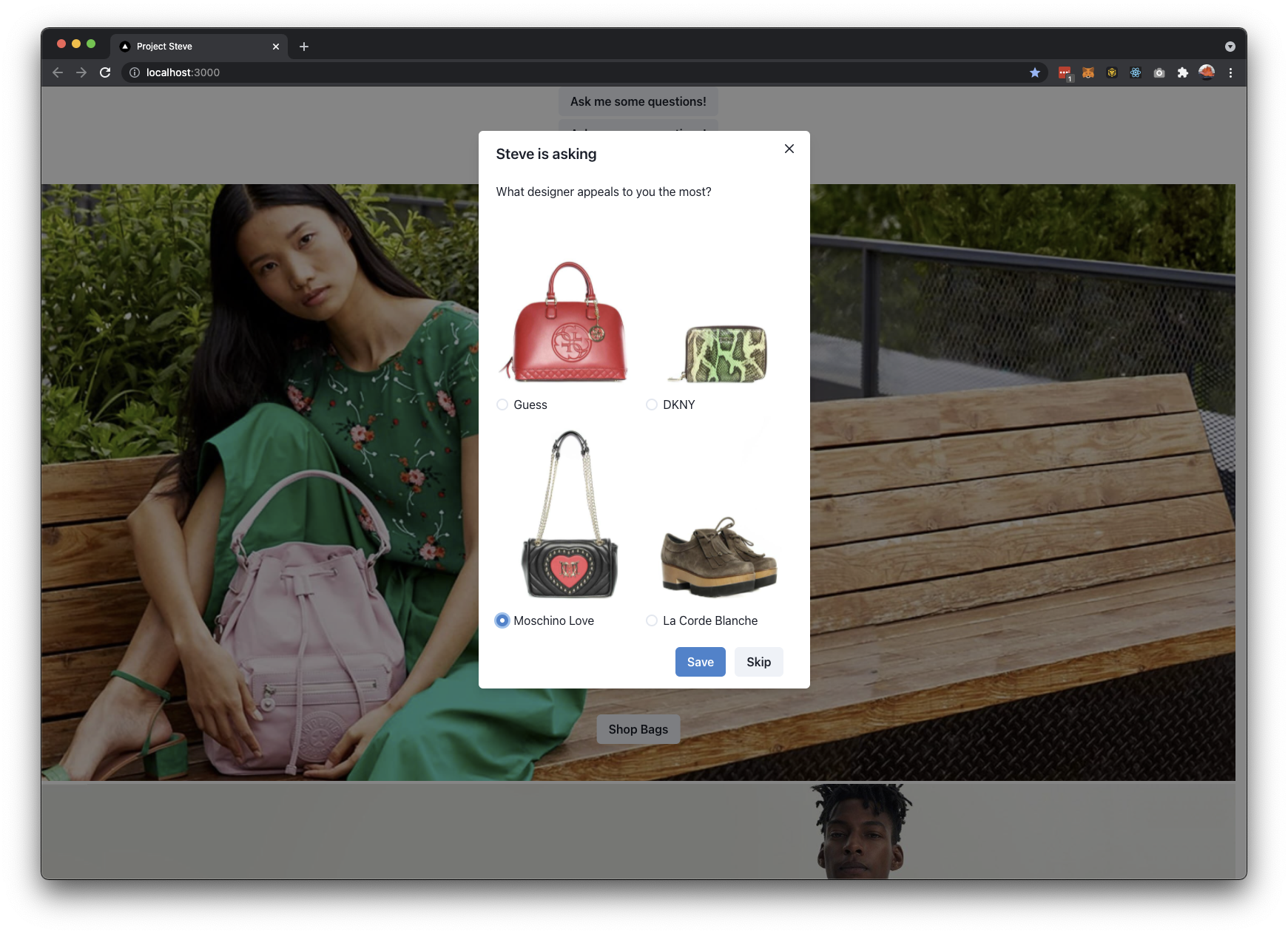The width and height of the screenshot is (1288, 934).
Task: Bookmark the page via the star icon
Action: pyautogui.click(x=1035, y=72)
